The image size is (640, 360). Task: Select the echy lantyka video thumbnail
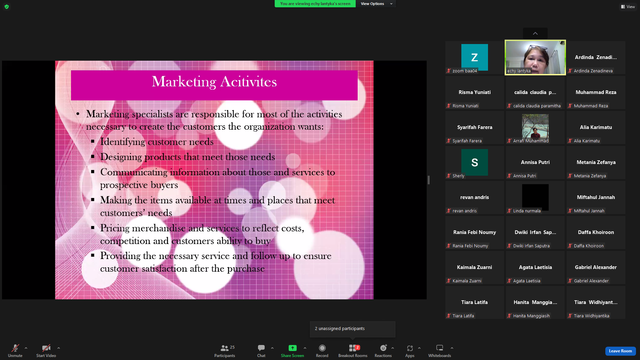pos(535,58)
